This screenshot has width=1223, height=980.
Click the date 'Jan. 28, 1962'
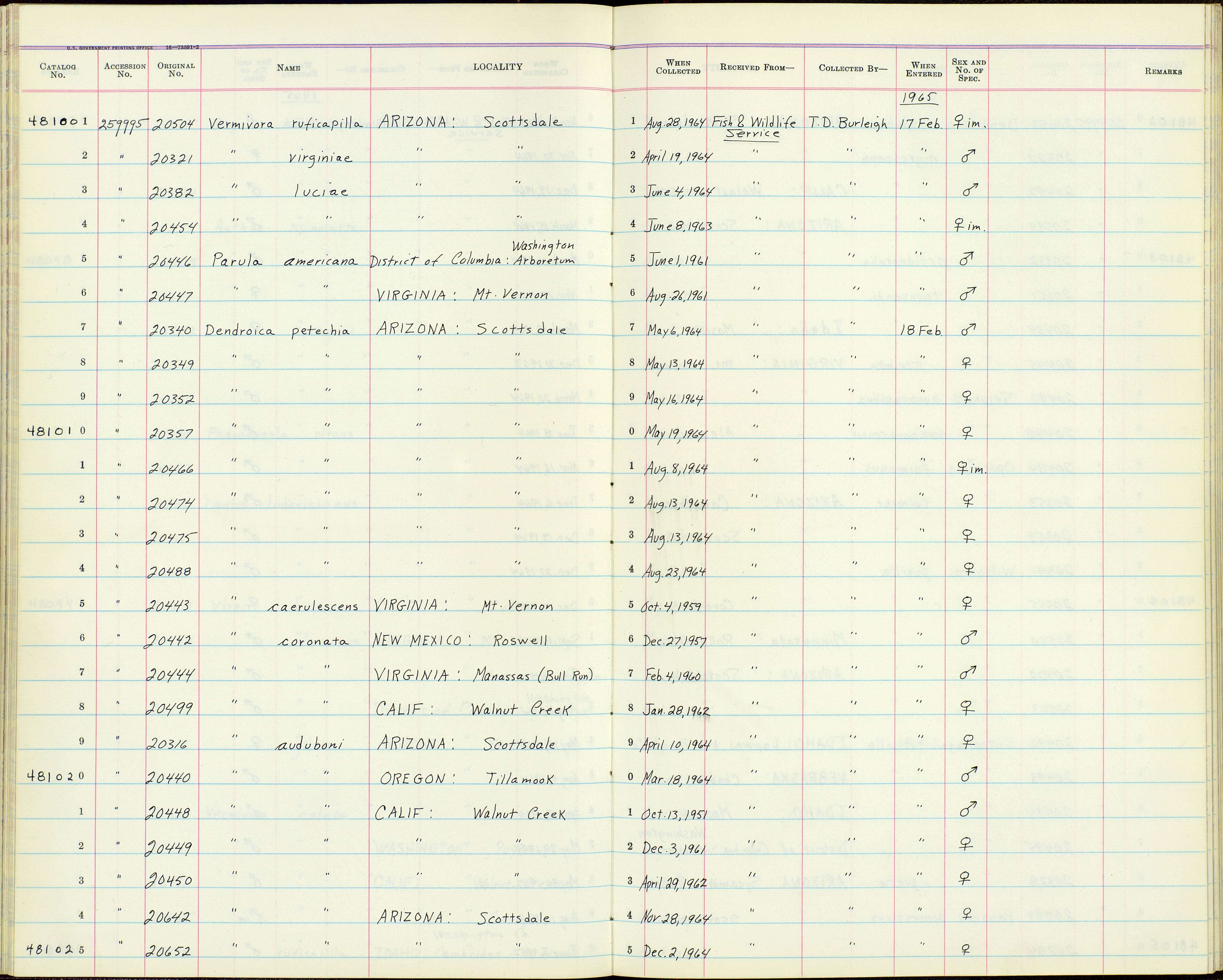point(676,710)
